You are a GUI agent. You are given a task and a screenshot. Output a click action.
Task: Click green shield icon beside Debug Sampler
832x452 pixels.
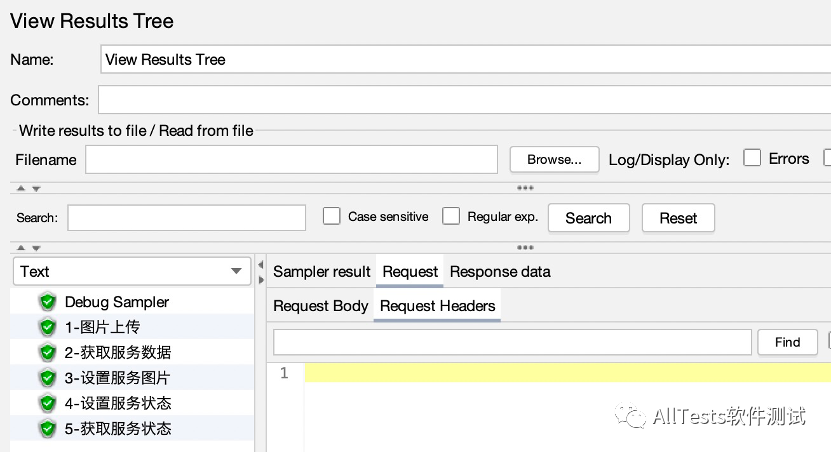coord(47,302)
